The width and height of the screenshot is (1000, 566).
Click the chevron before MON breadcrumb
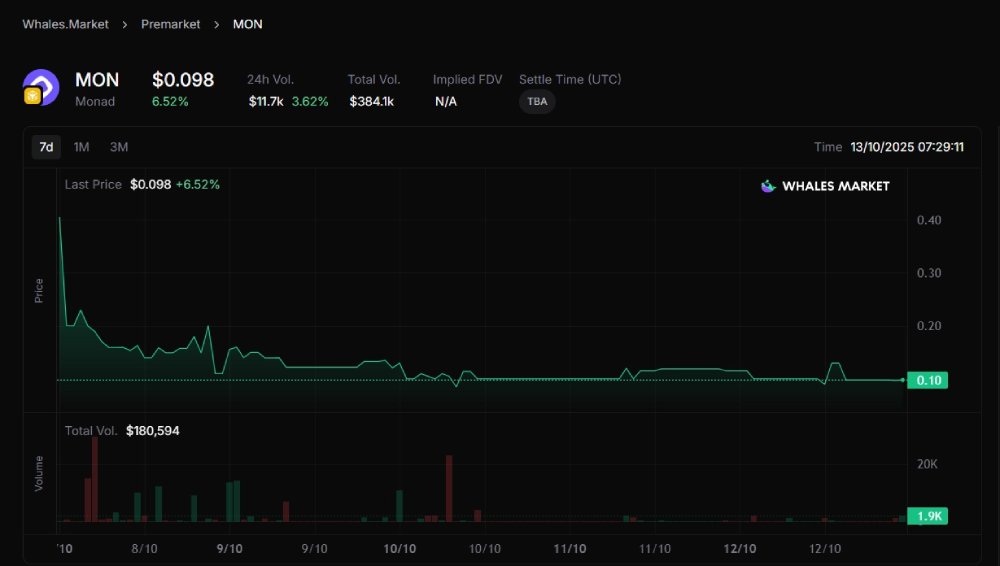(216, 24)
